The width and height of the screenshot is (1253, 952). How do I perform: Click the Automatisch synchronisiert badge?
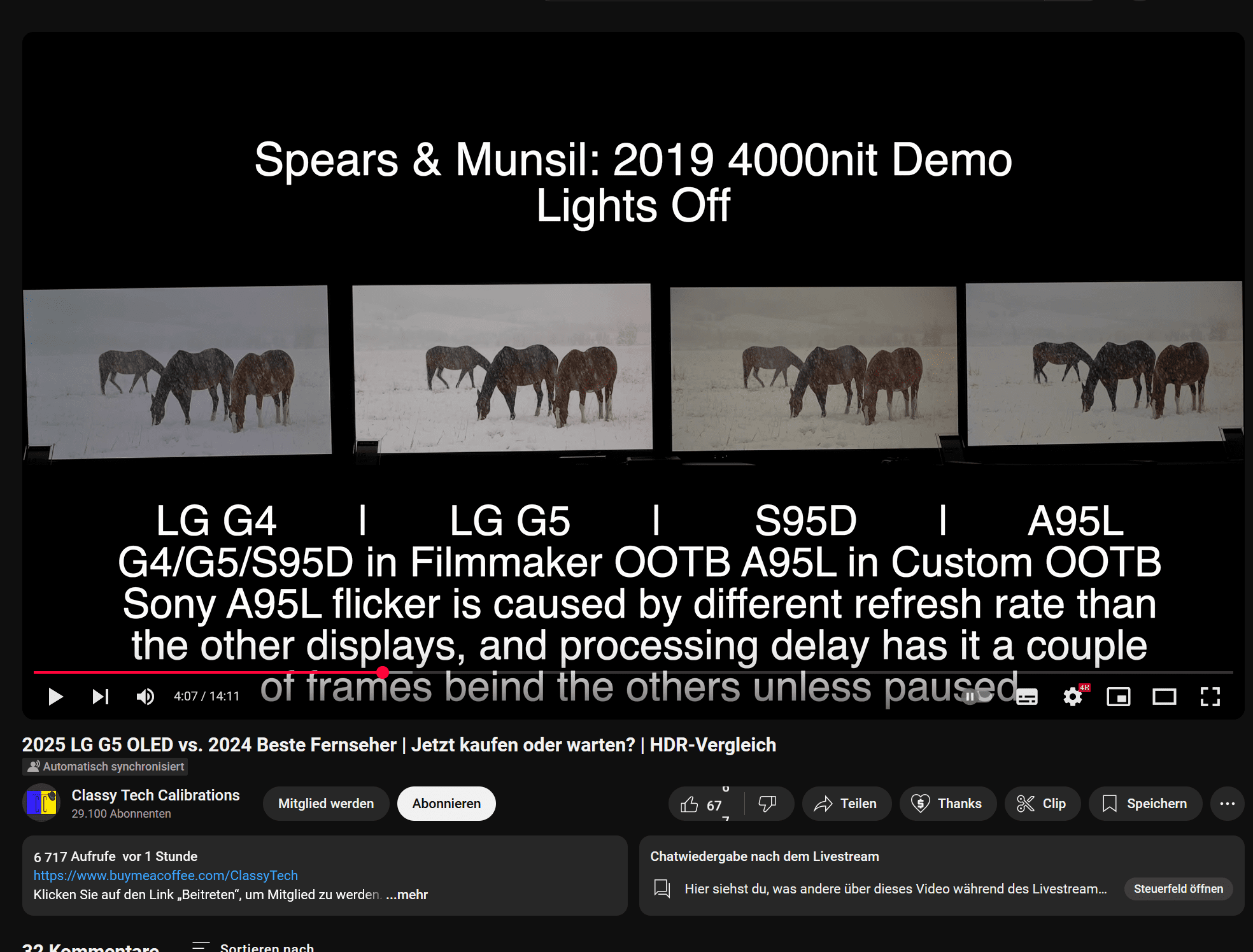106,767
